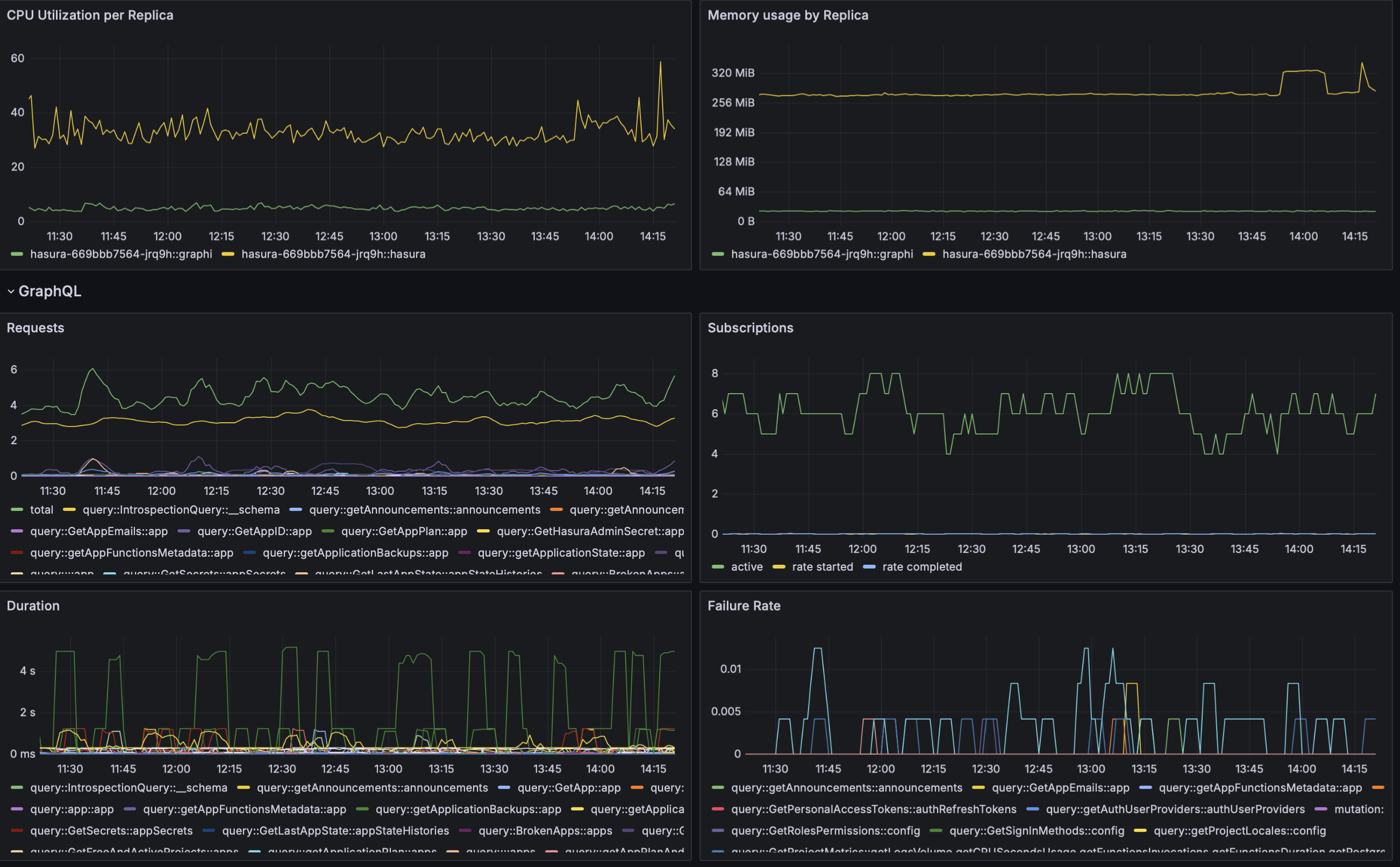Toggle query::getAnnouncements::announcements in Failure Rate legend

coord(838,788)
